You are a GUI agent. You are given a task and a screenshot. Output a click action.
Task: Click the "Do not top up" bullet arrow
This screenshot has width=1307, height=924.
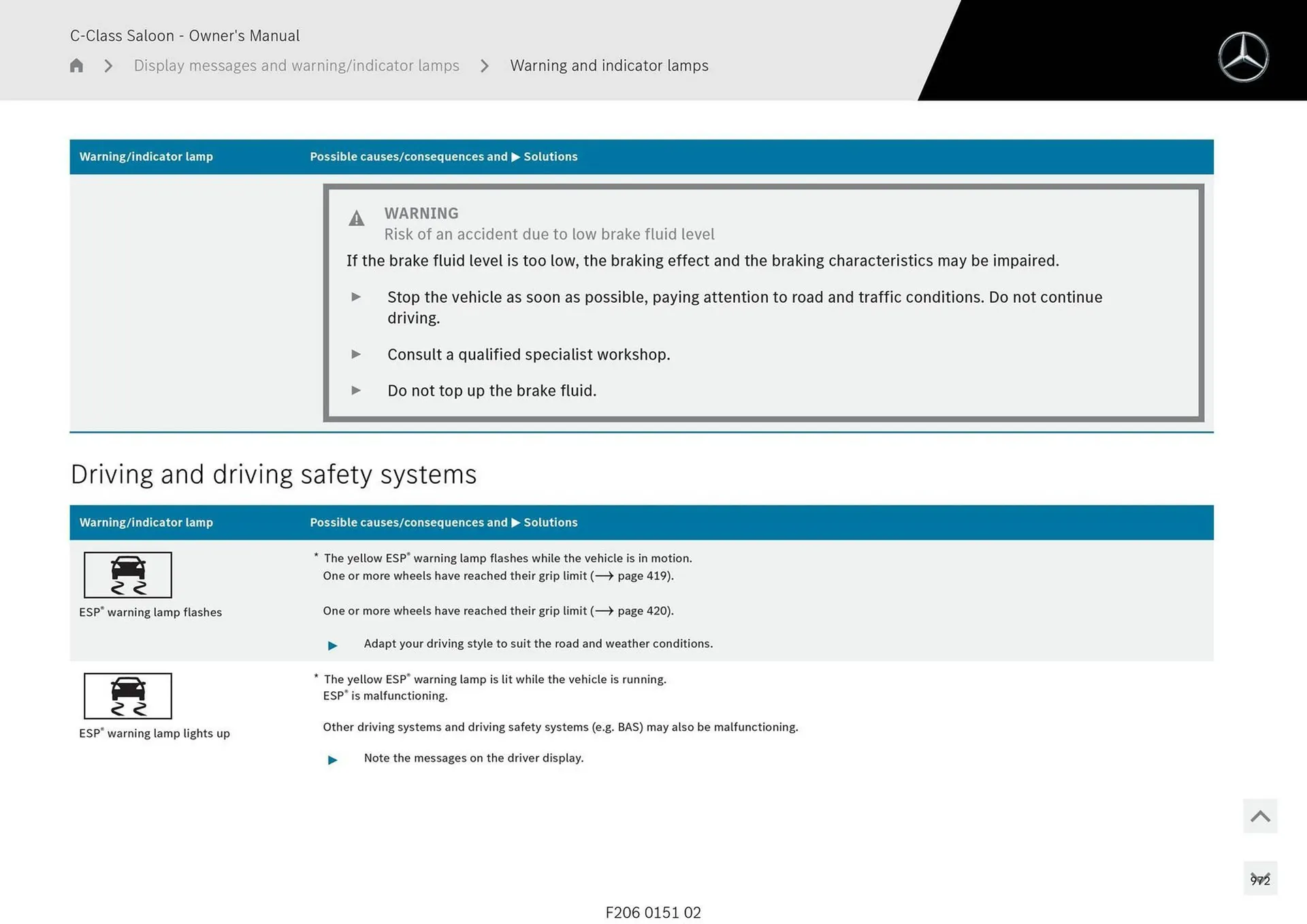point(356,390)
